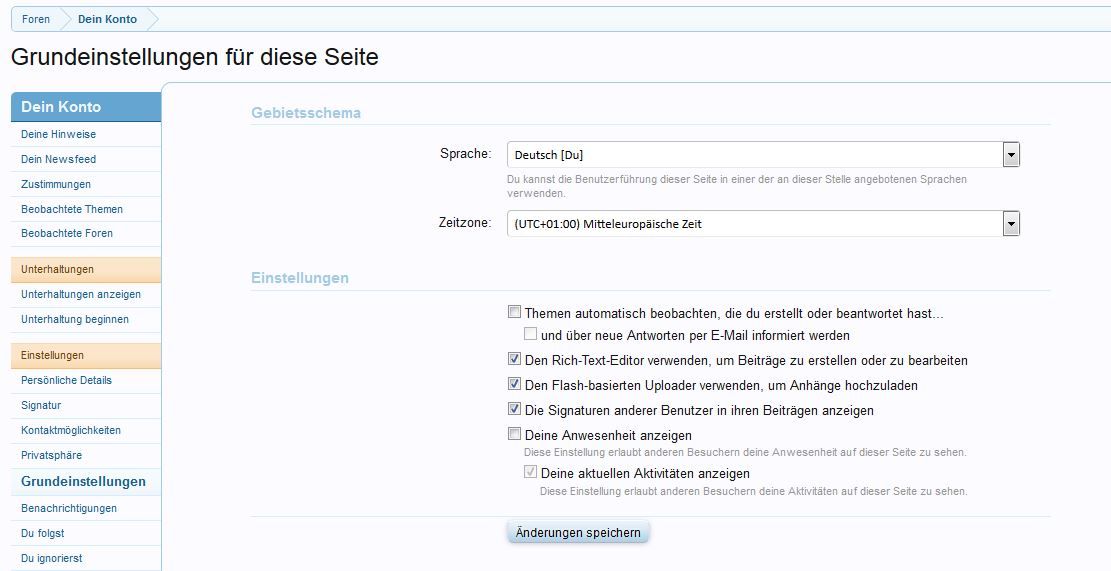
Task: Disable the Flash-basierten Uploader checkbox
Action: click(x=514, y=385)
